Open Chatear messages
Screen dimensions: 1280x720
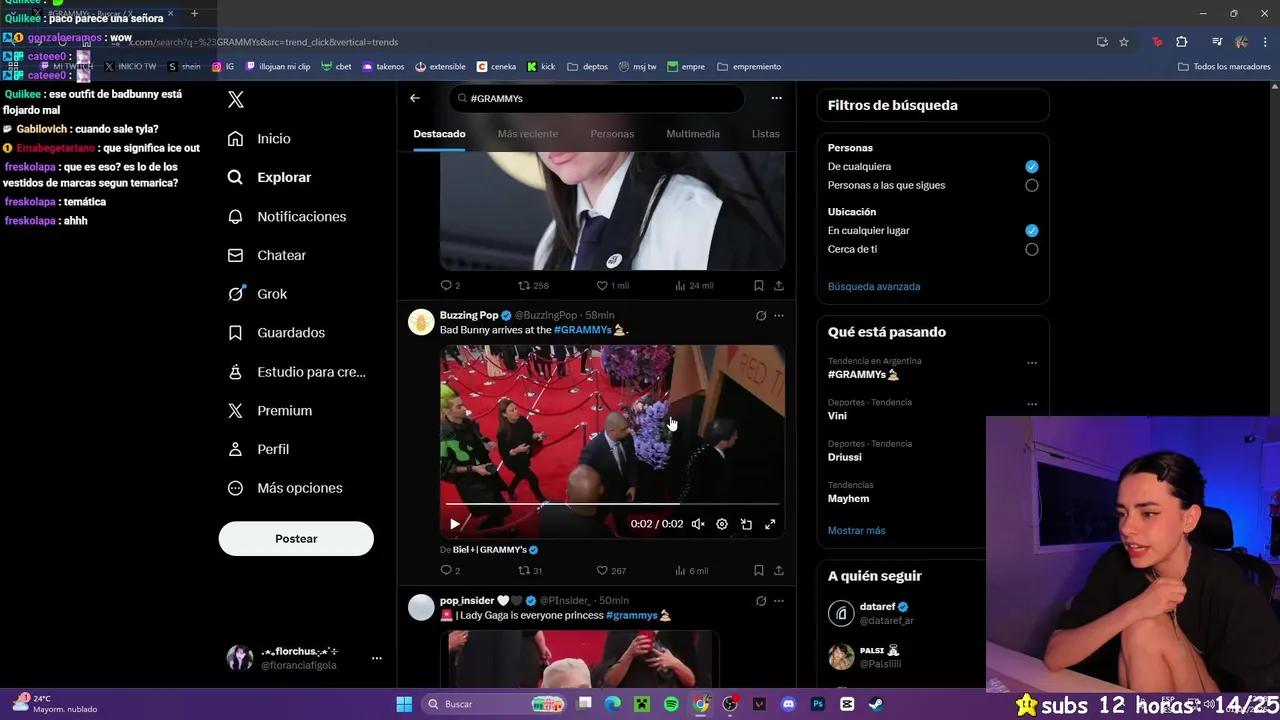[x=266, y=255]
